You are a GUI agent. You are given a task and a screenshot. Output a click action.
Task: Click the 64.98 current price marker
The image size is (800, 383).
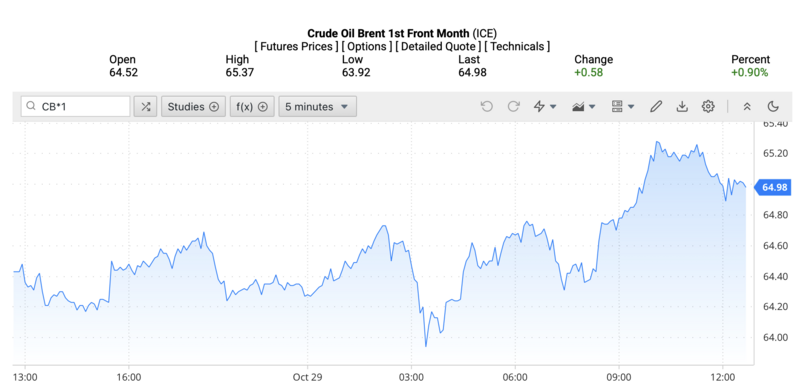coord(772,187)
